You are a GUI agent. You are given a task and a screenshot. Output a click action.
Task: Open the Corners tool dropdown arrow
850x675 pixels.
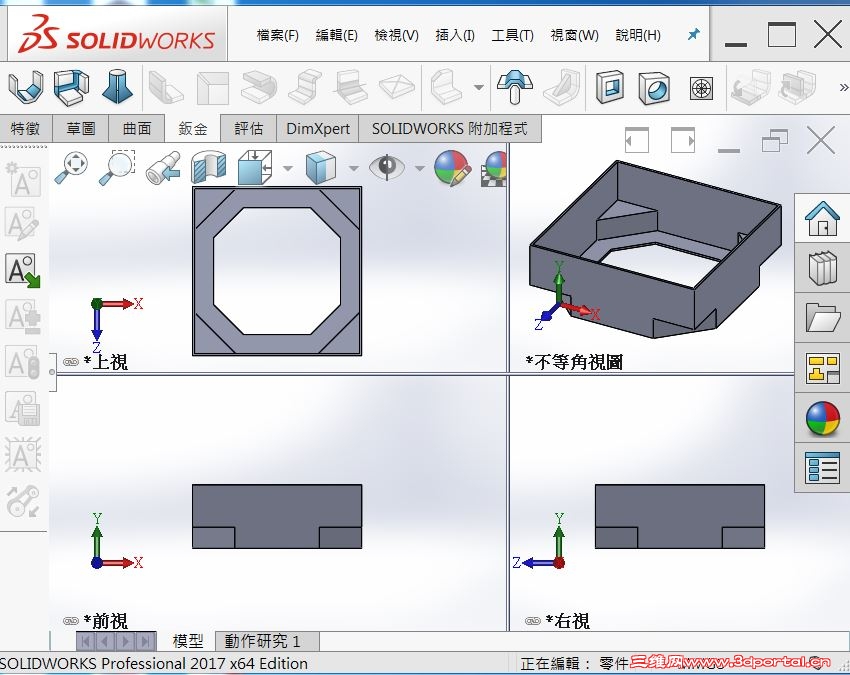click(479, 87)
